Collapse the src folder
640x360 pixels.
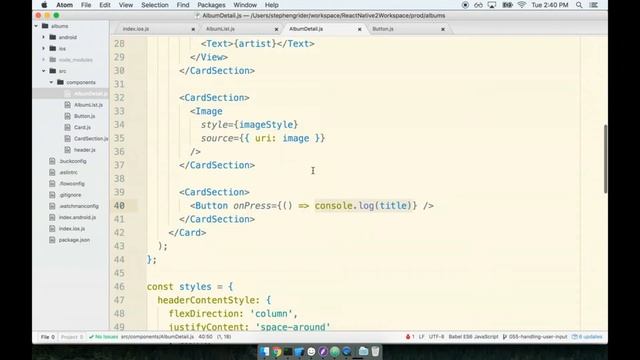tap(44, 71)
